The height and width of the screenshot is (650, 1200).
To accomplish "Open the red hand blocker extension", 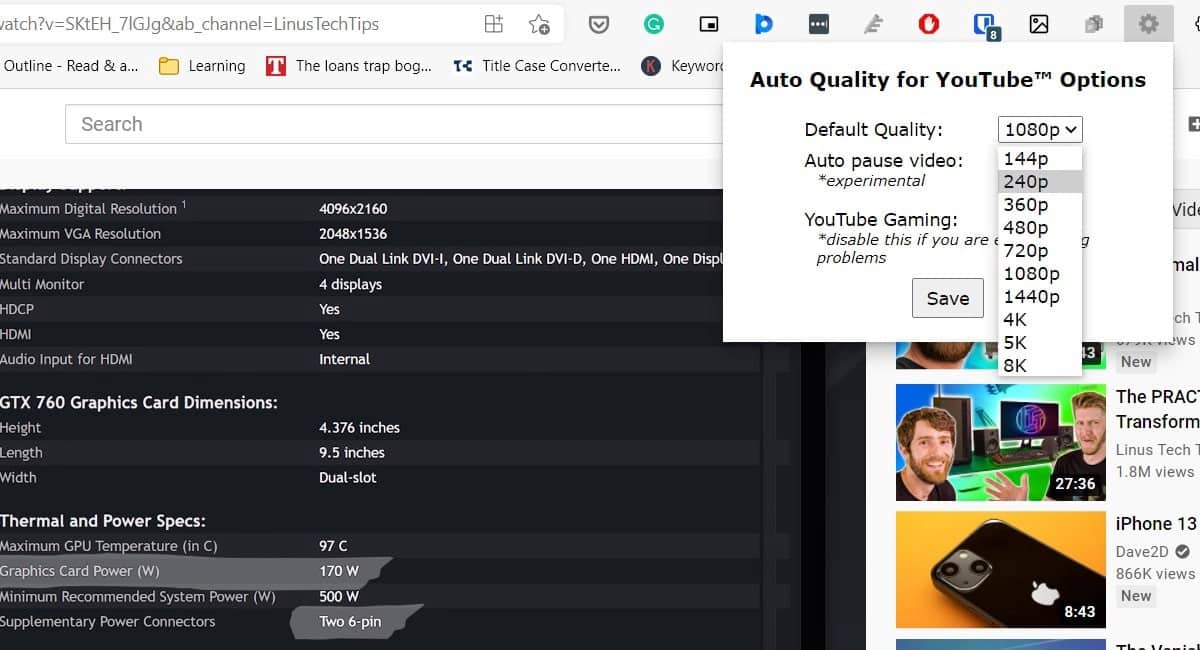I will pos(929,24).
